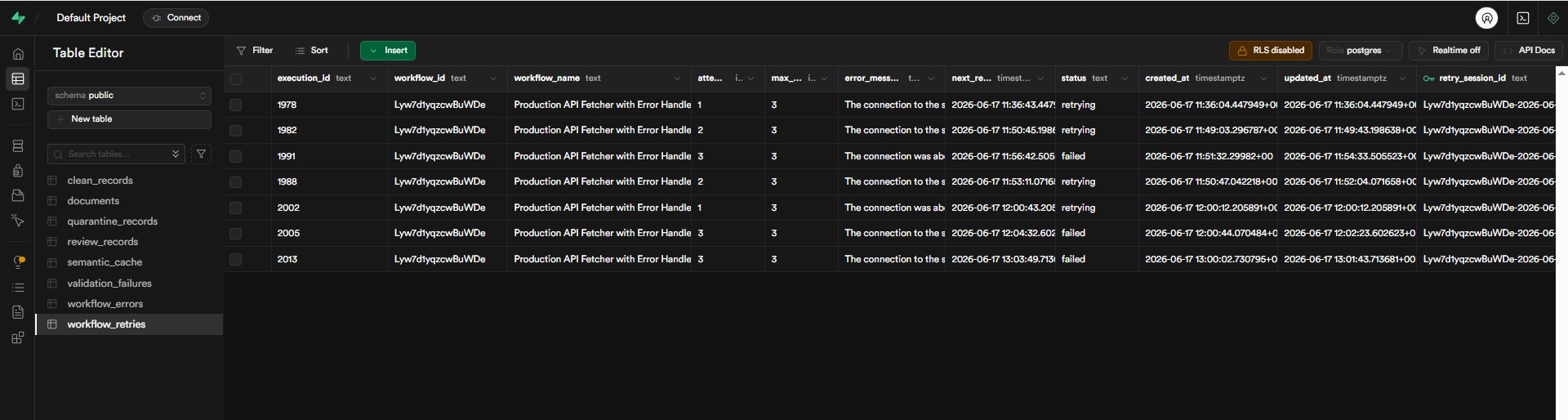
Task: Check the row checkbox for execution 1991
Action: pyautogui.click(x=235, y=156)
